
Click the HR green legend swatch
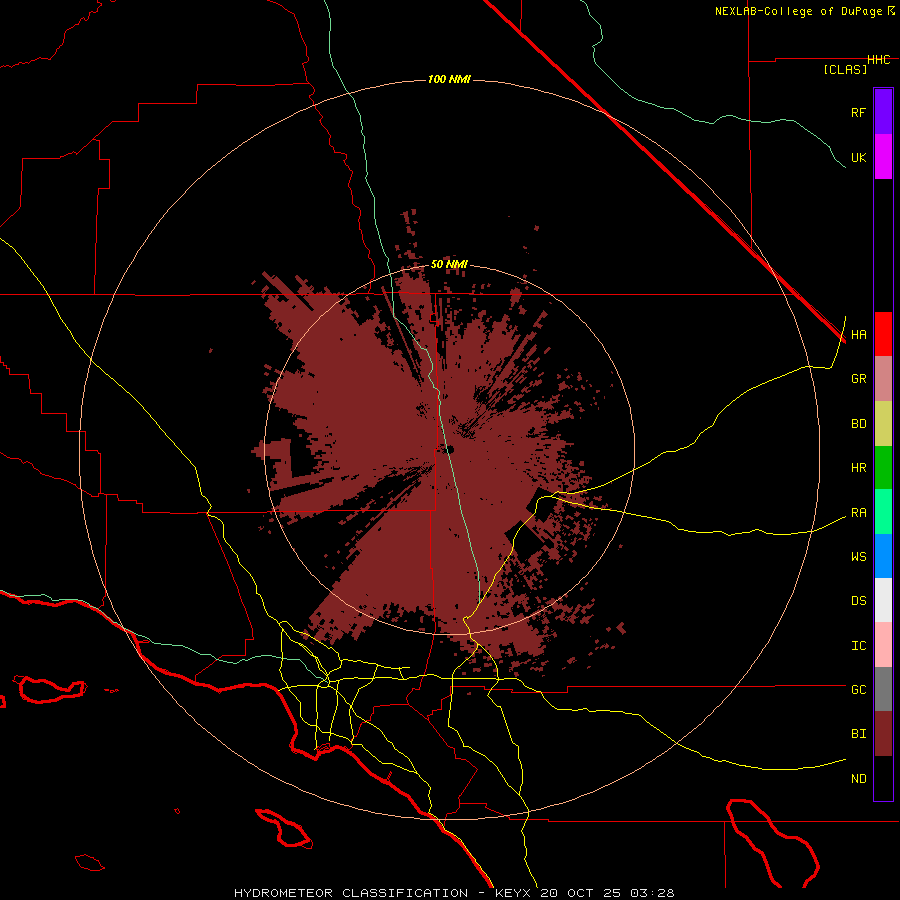(x=883, y=468)
